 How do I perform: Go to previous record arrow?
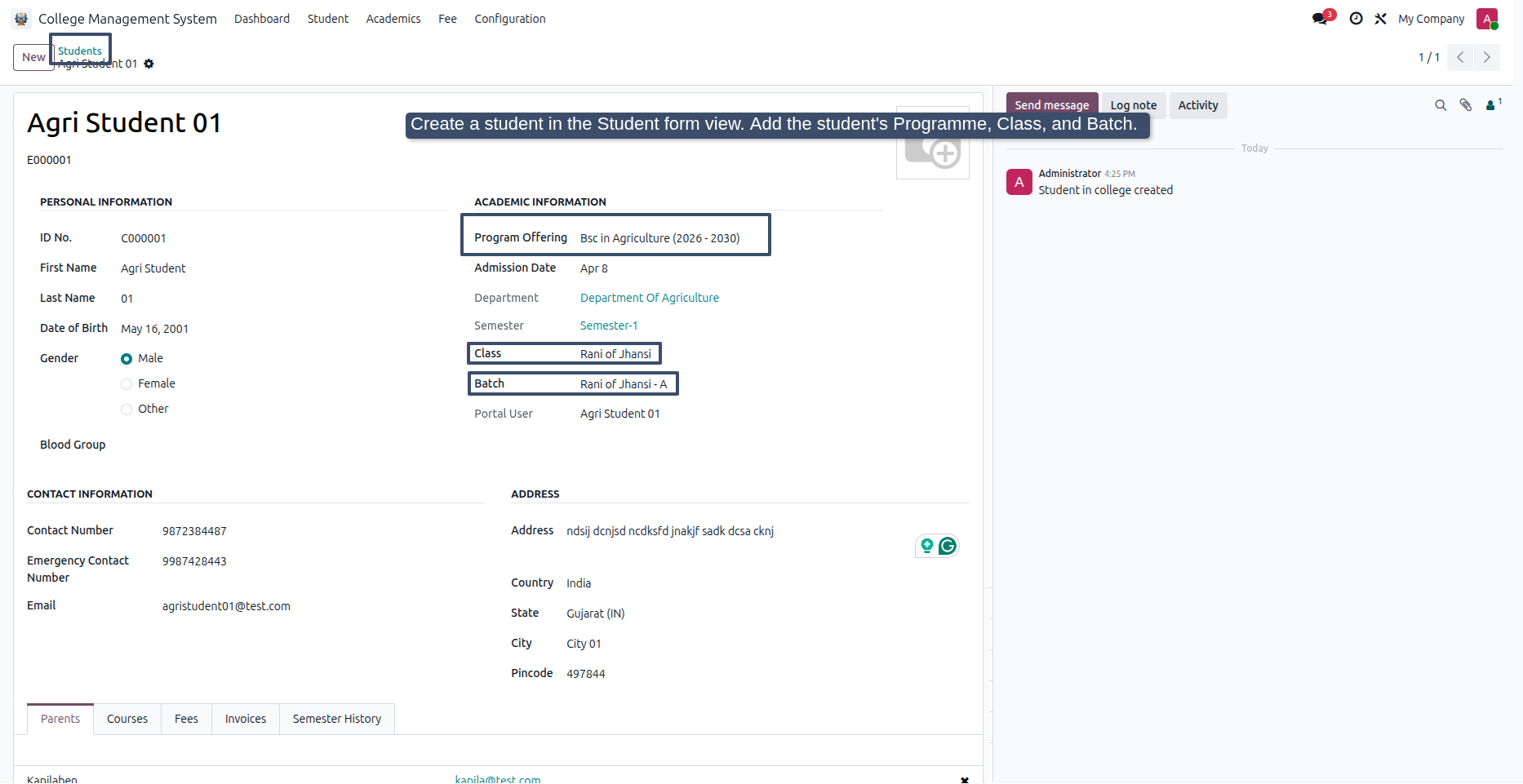[1460, 57]
